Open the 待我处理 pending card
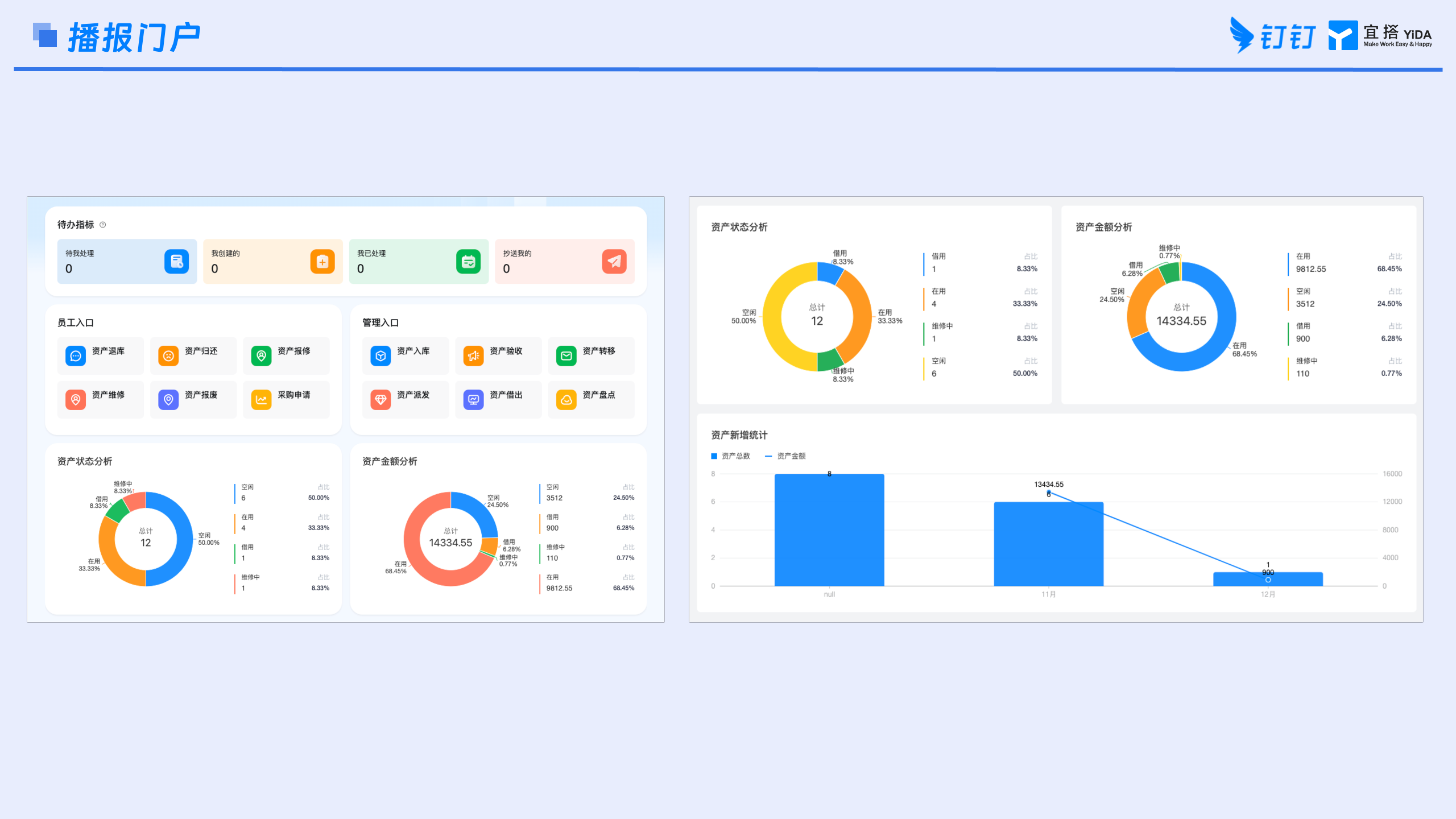This screenshot has height=819, width=1456. tap(127, 262)
